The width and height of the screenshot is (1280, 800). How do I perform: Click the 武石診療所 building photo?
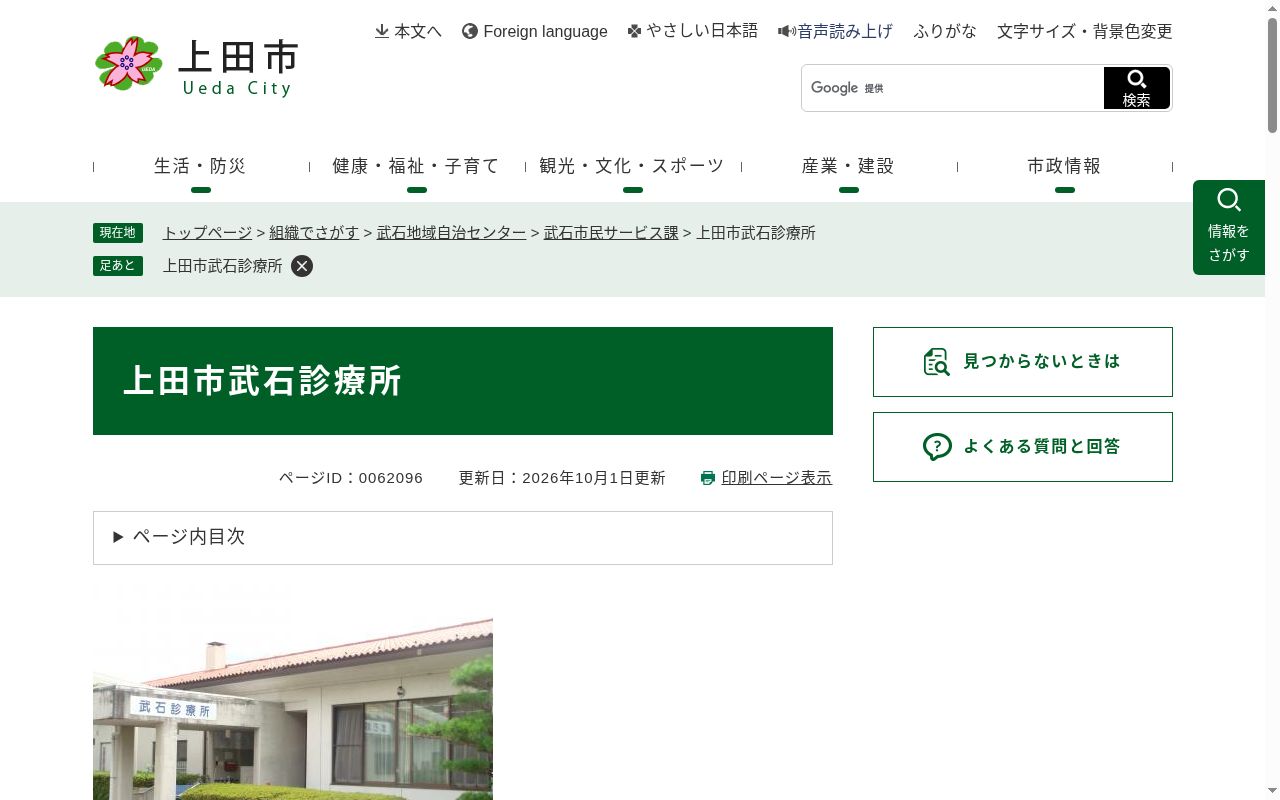coord(293,693)
